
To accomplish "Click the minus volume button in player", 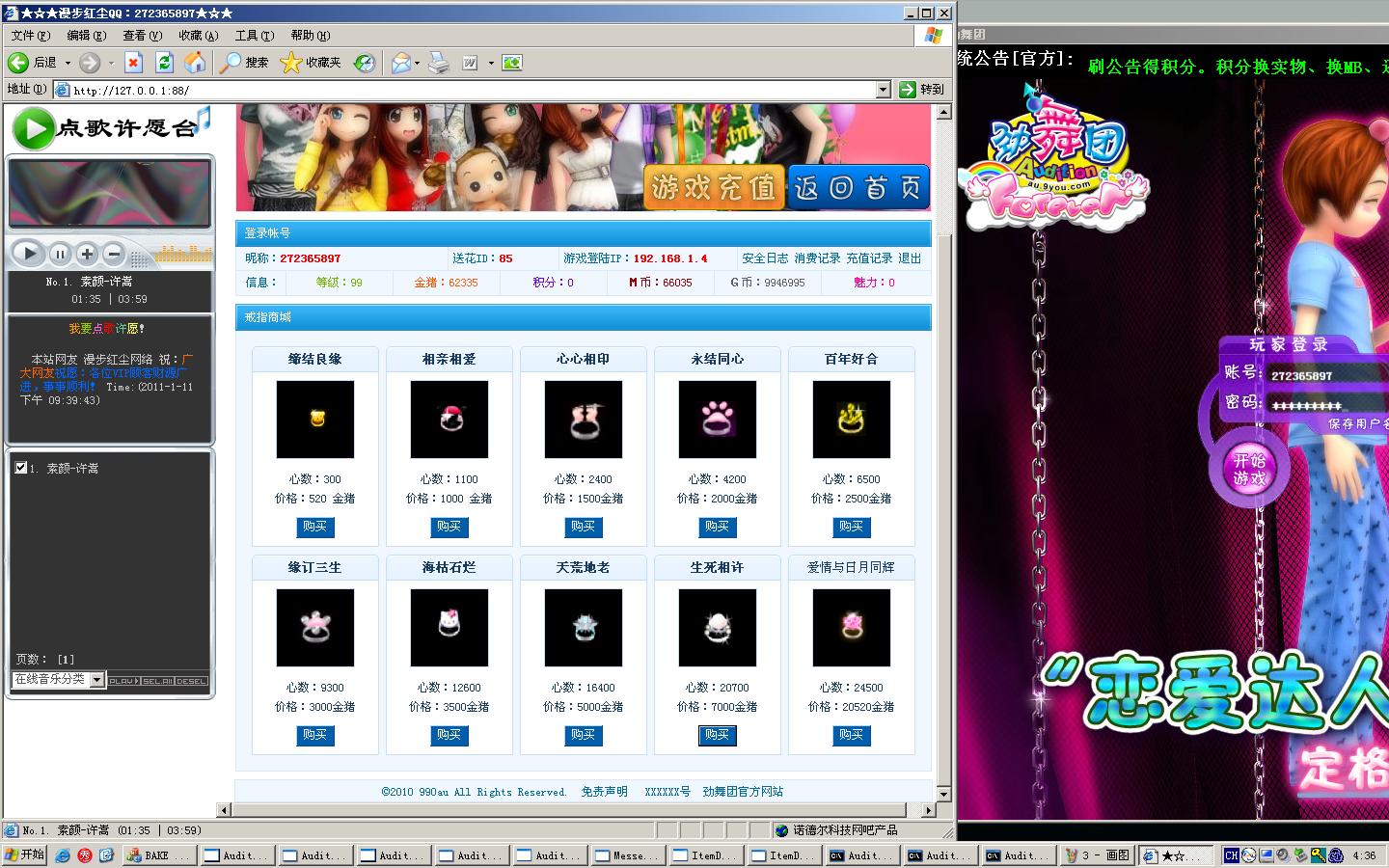I will tap(114, 255).
